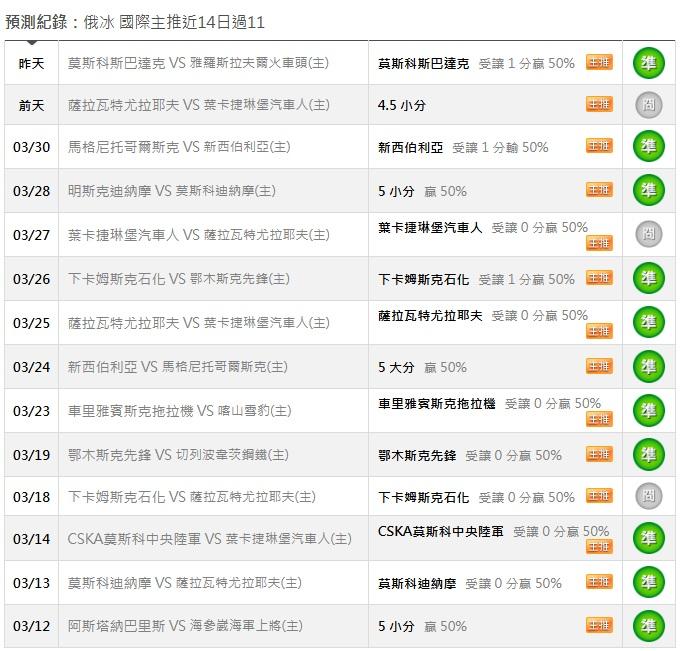Click the green 準 icon in the 03/26 row
The height and width of the screenshot is (651, 680).
pos(648,278)
